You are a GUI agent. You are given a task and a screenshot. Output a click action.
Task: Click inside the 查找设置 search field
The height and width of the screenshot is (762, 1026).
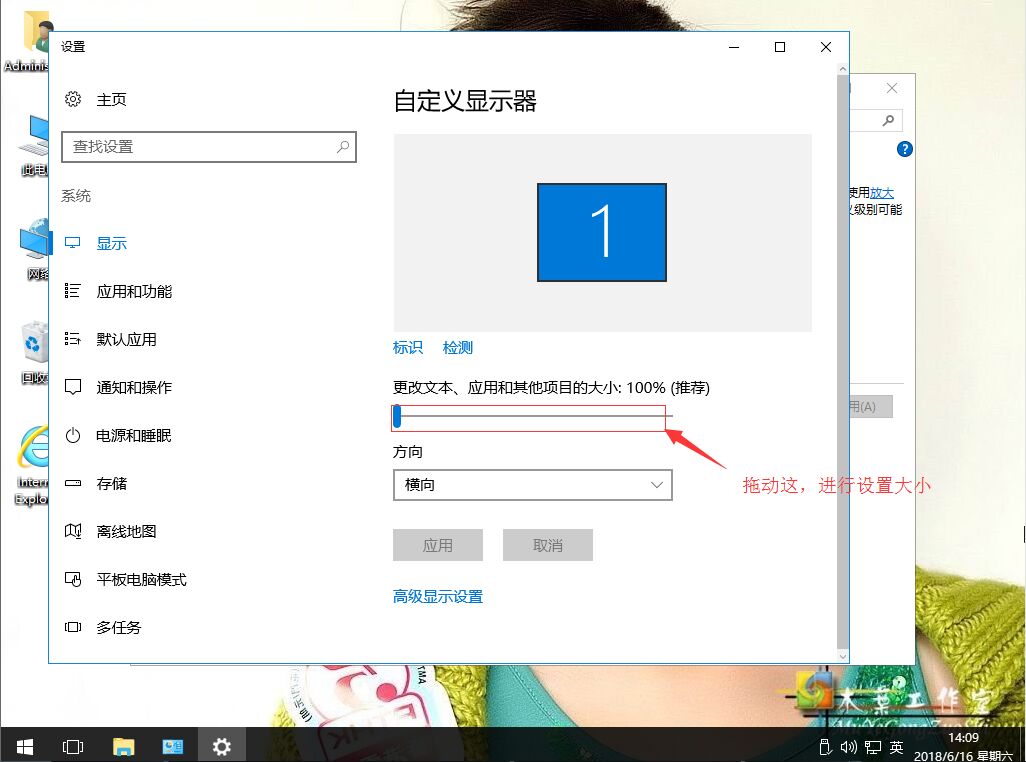pos(209,147)
